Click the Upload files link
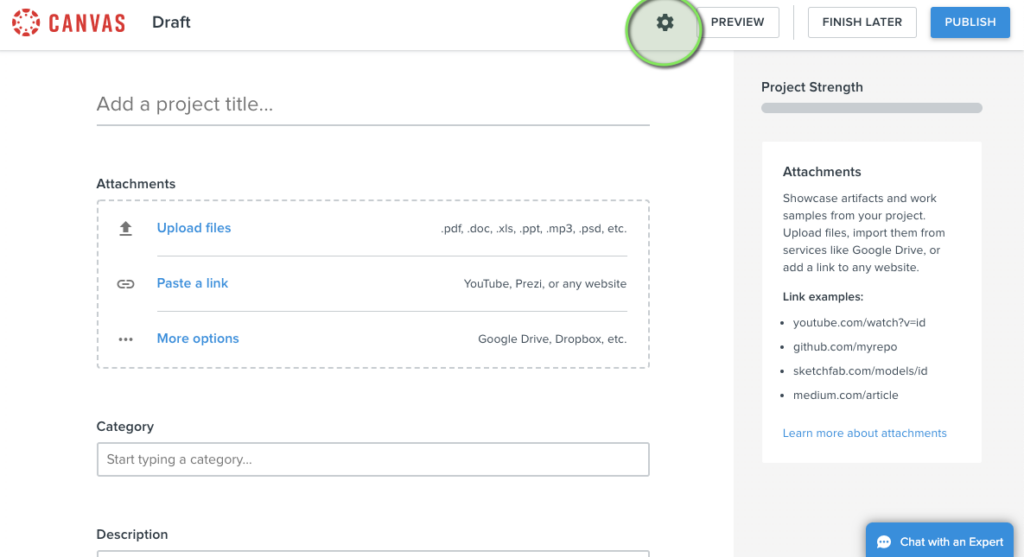This screenshot has width=1024, height=557. coord(194,228)
